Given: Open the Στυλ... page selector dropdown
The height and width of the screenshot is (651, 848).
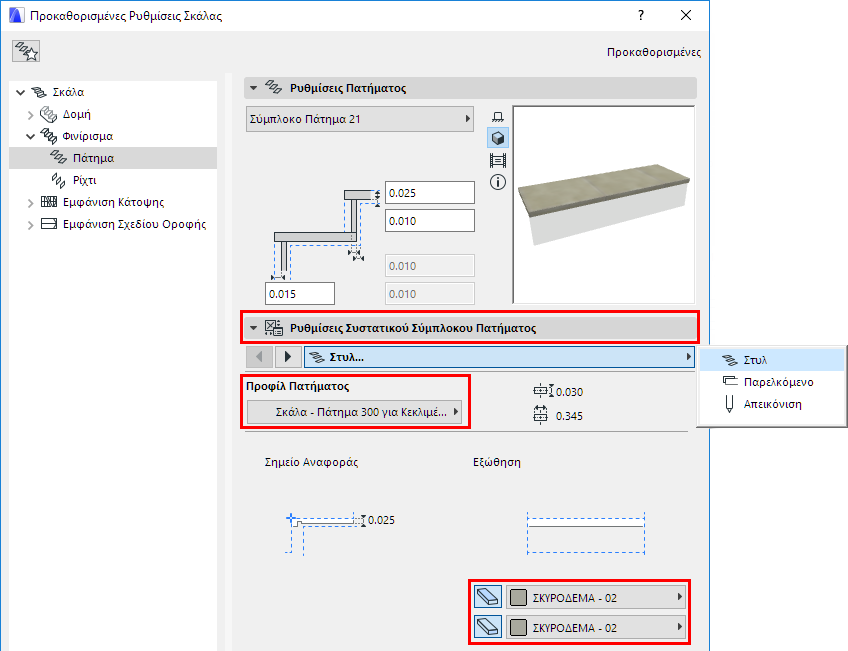Looking at the screenshot, I should pyautogui.click(x=499, y=357).
